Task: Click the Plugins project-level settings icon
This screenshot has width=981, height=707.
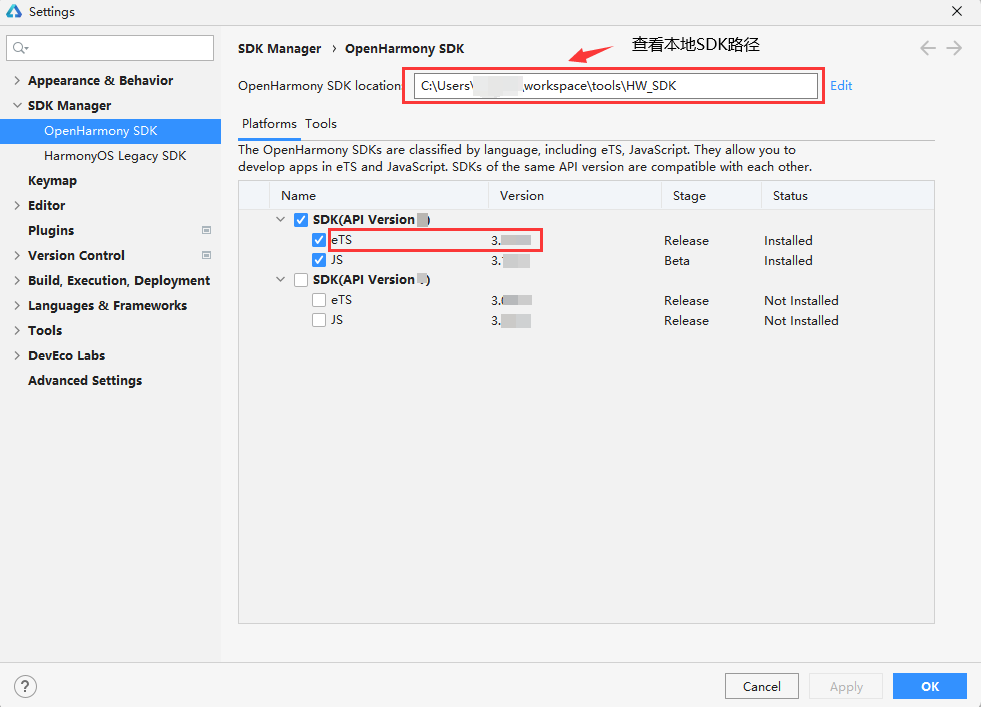Action: pos(206,231)
